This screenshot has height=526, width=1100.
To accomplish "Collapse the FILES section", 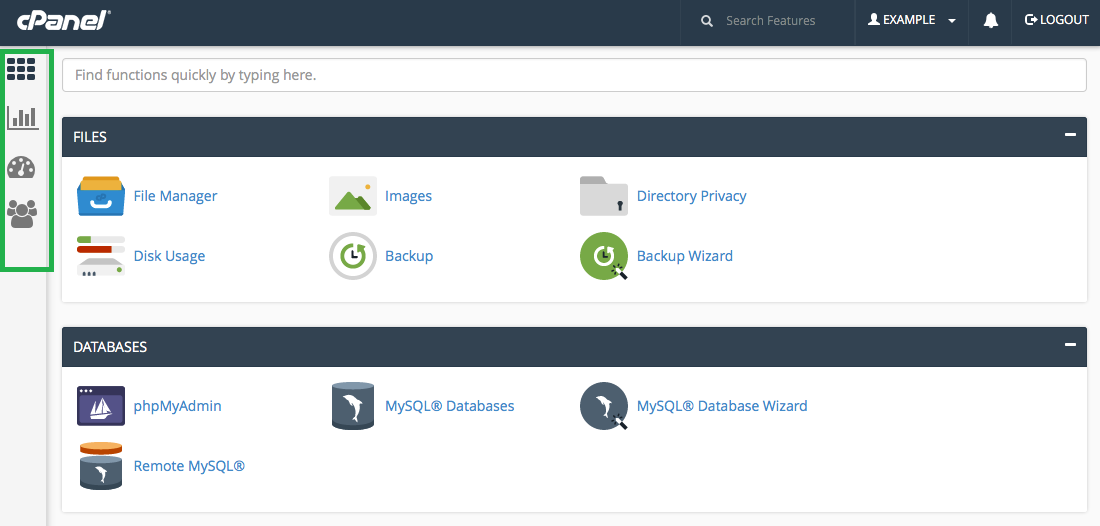I will [1070, 135].
